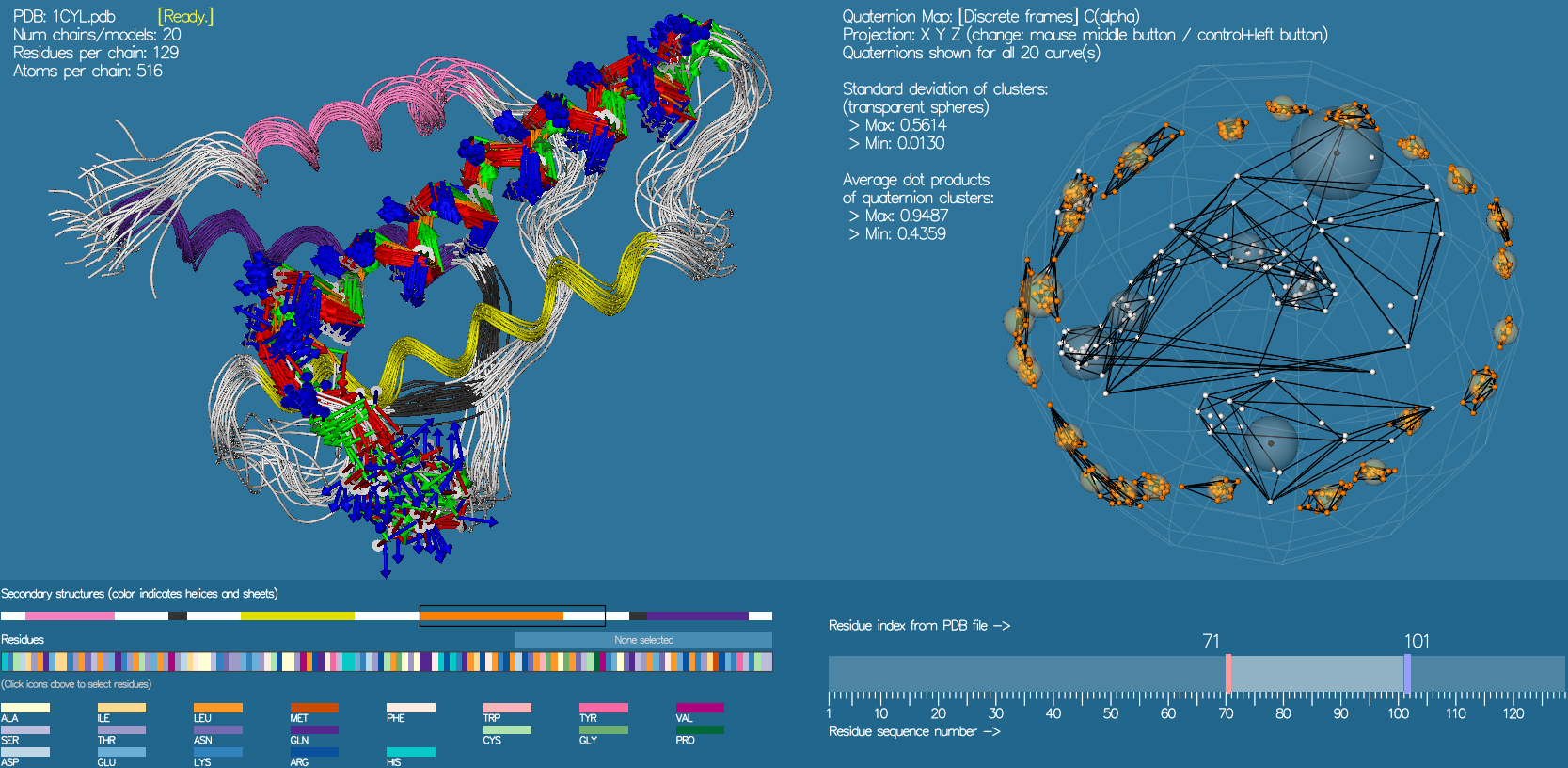Image resolution: width=1568 pixels, height=768 pixels.
Task: Select the GLU residue color icon
Action: 121,752
